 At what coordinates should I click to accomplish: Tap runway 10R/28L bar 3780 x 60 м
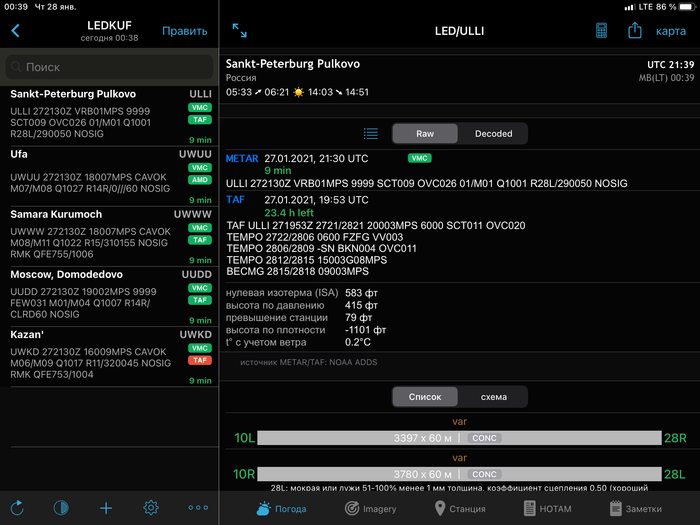[x=459, y=474]
